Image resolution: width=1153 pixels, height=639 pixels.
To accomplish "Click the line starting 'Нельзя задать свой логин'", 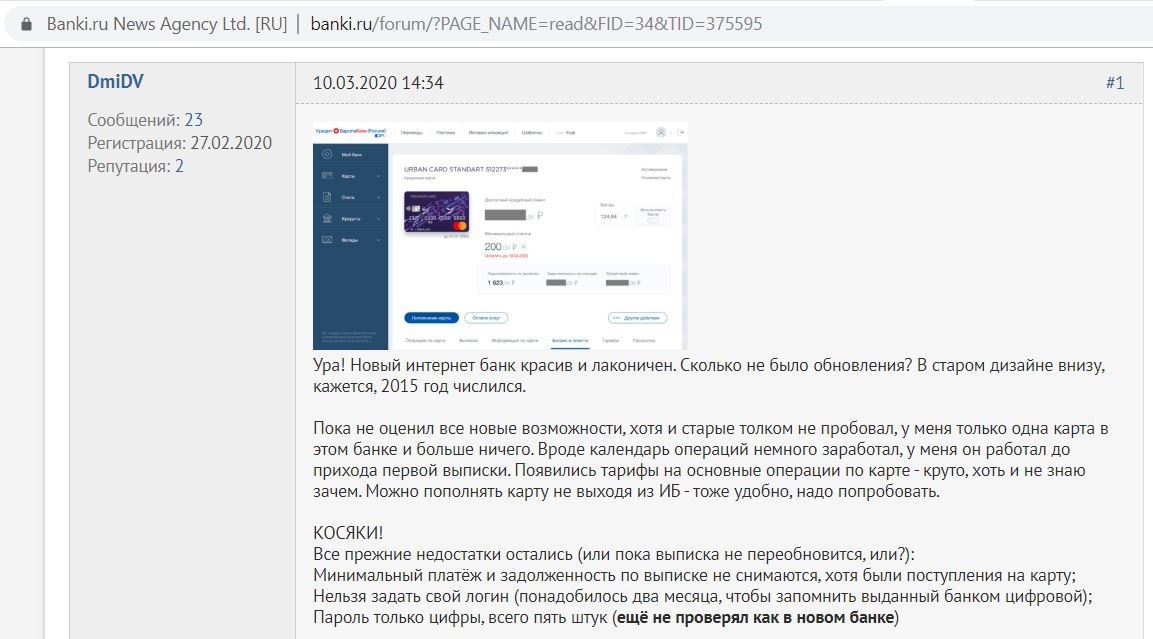I will (703, 596).
